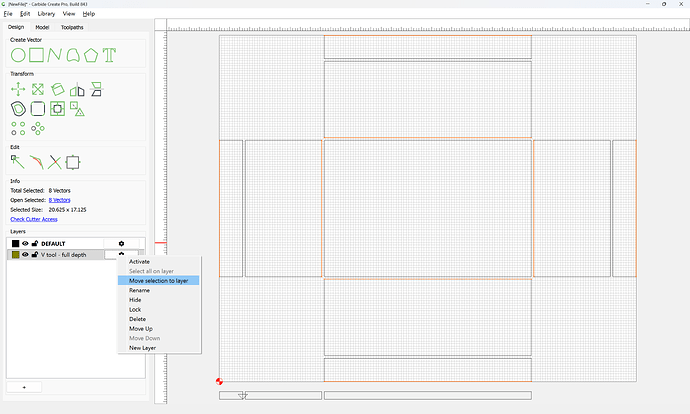The image size is (690, 414).
Task: Toggle lock on V tool - full depth layer
Action: click(x=35, y=254)
